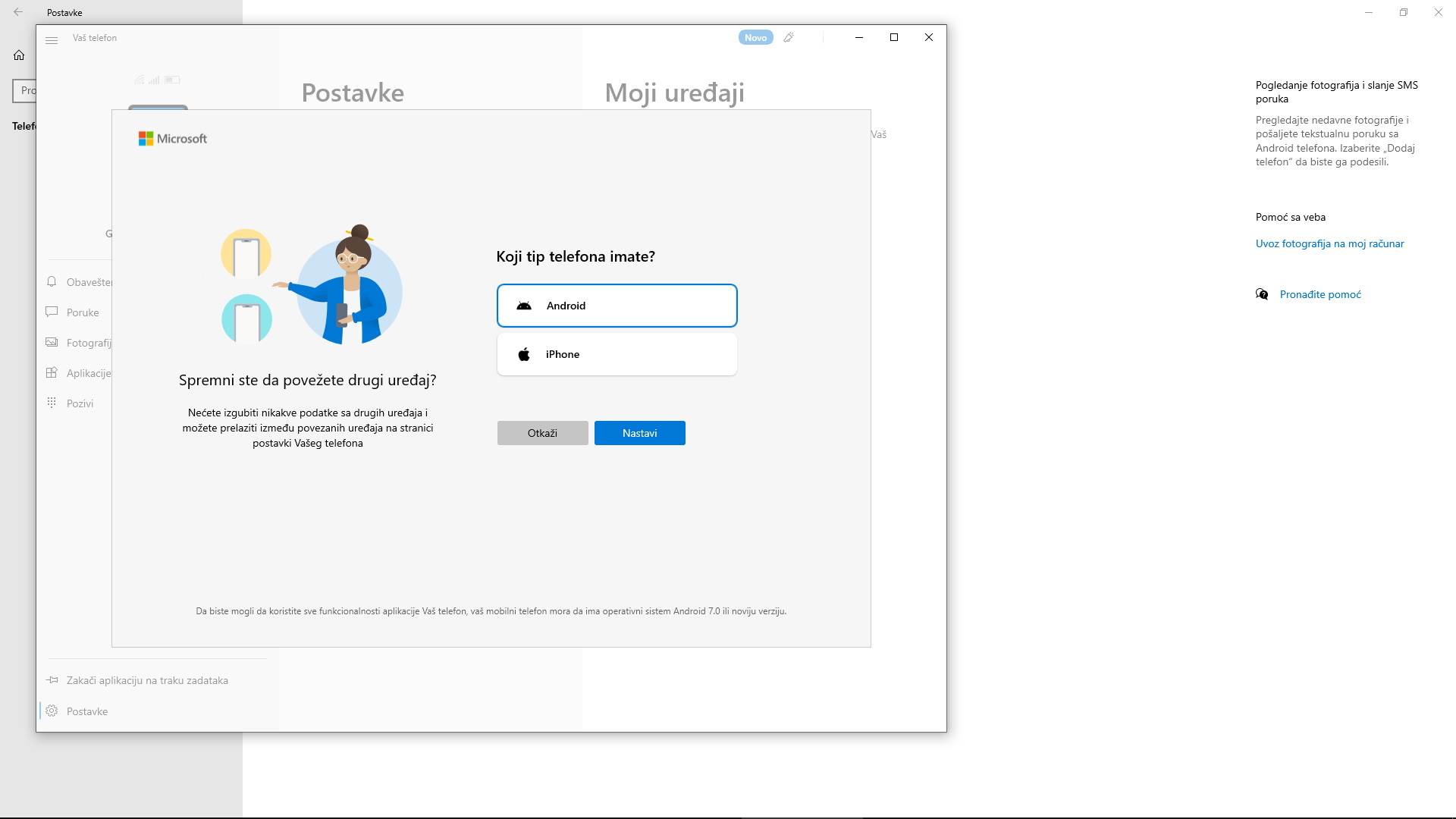Viewport: 1456px width, 819px height.
Task: Open Obaveštenja via bell icon
Action: 52,281
